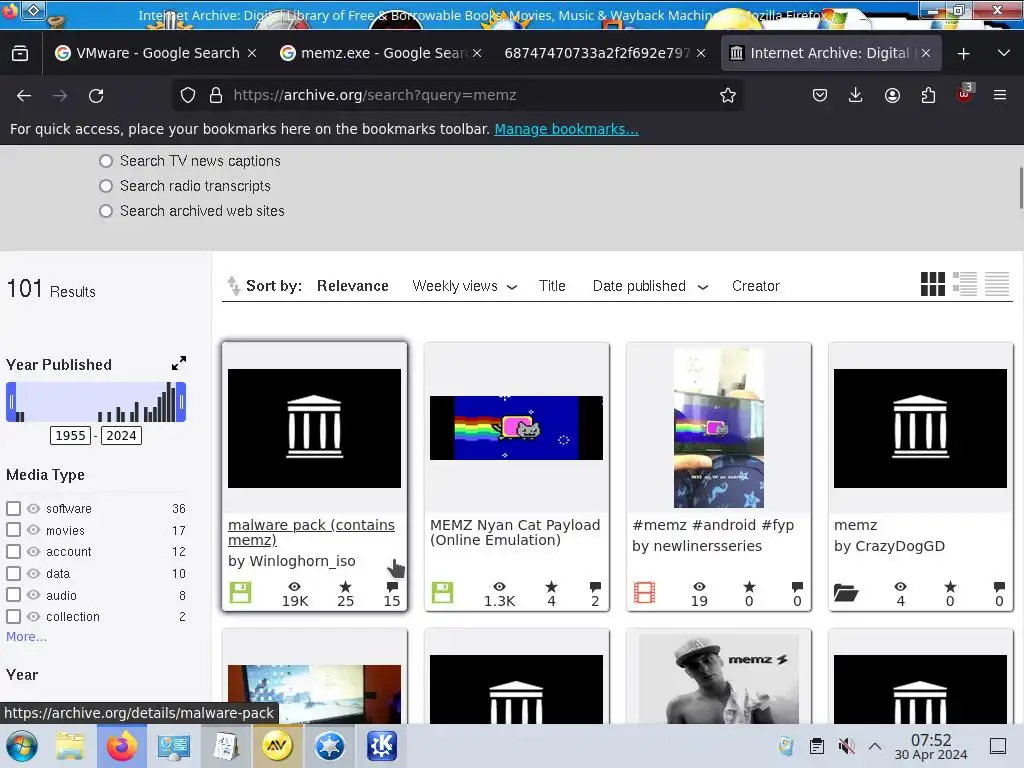Screen dimensions: 1024x768
Task: Click the muted volume icon in system tray
Action: 846,746
